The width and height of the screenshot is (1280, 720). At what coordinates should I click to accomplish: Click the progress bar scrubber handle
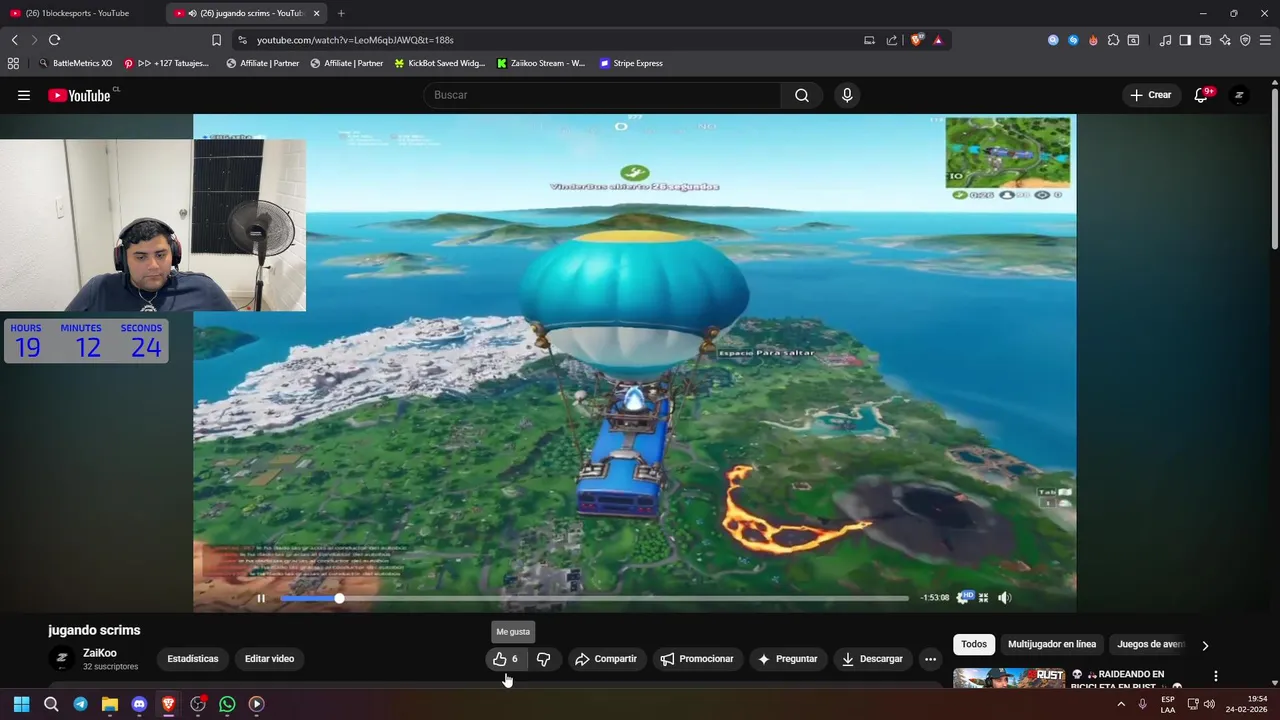tap(339, 598)
